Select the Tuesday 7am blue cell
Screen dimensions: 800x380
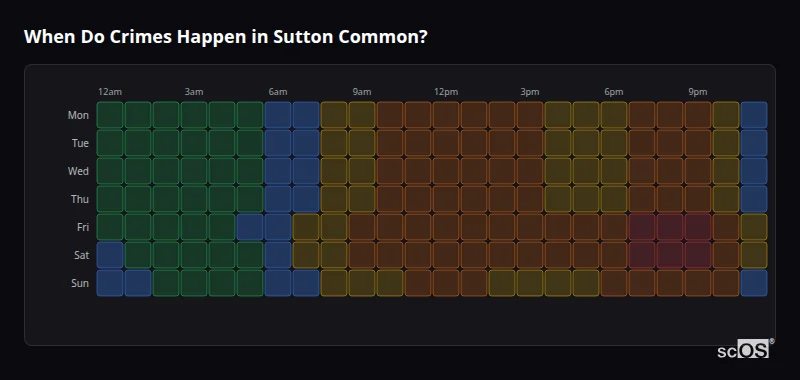306,143
